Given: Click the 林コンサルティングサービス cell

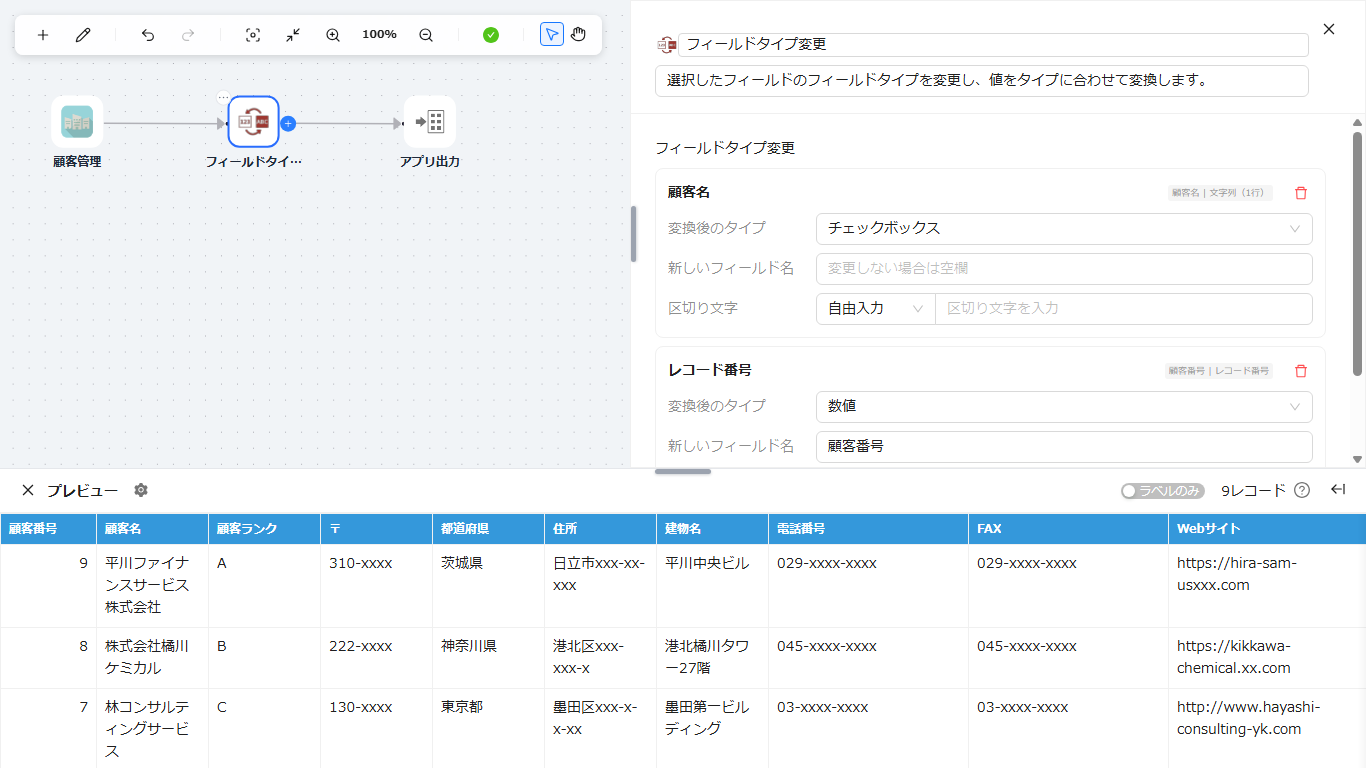Looking at the screenshot, I should click(153, 728).
